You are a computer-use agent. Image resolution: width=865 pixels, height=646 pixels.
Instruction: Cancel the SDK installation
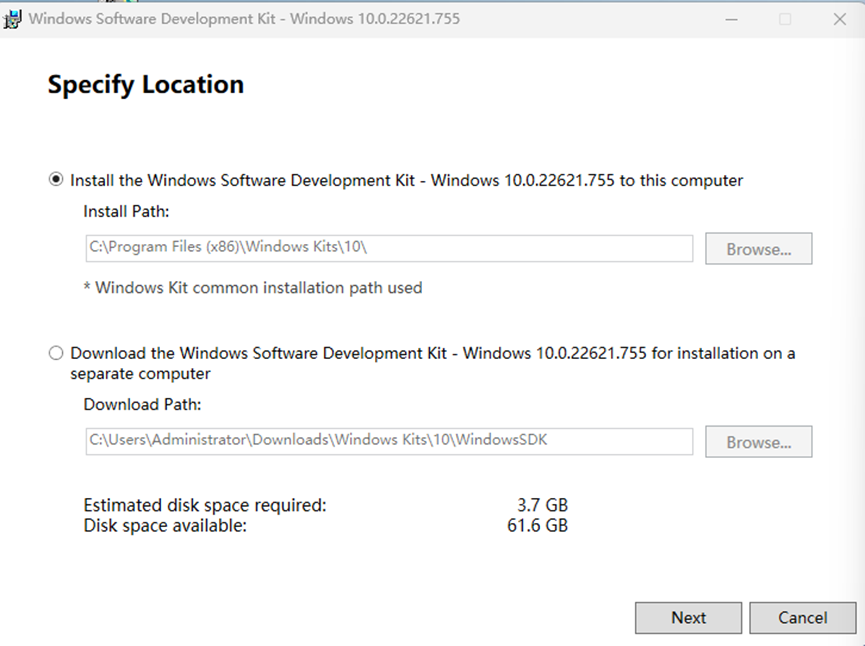click(x=803, y=618)
